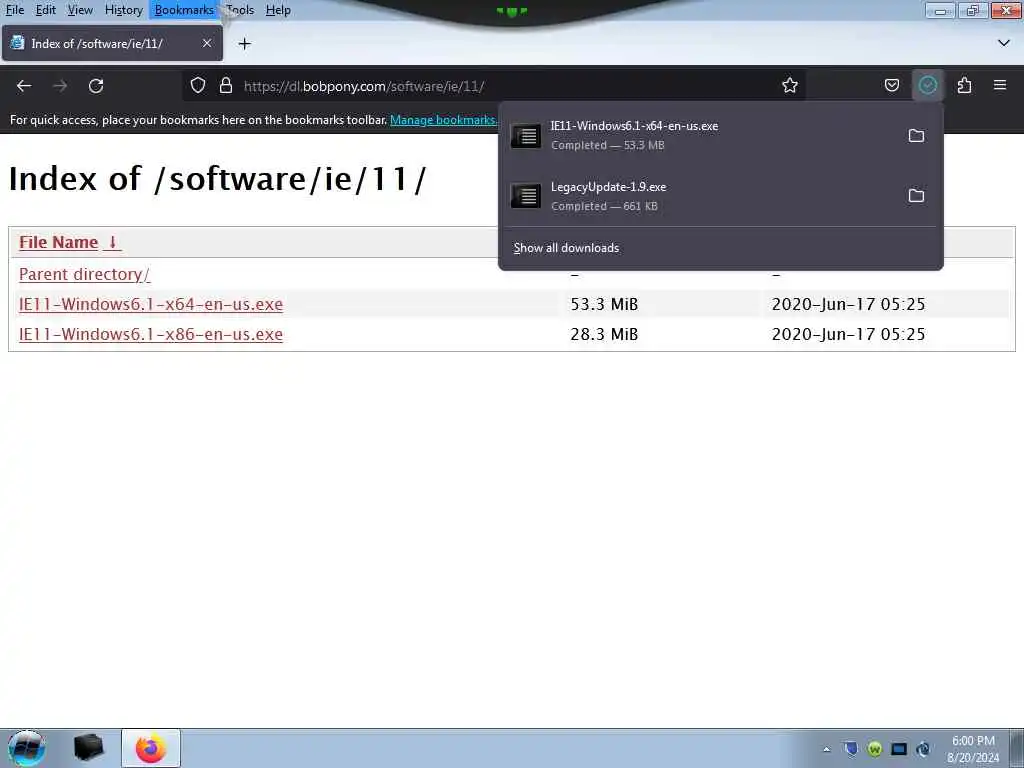Show LegacyUpdate-1.9.exe in its folder
1024x768 pixels.
pyautogui.click(x=916, y=195)
